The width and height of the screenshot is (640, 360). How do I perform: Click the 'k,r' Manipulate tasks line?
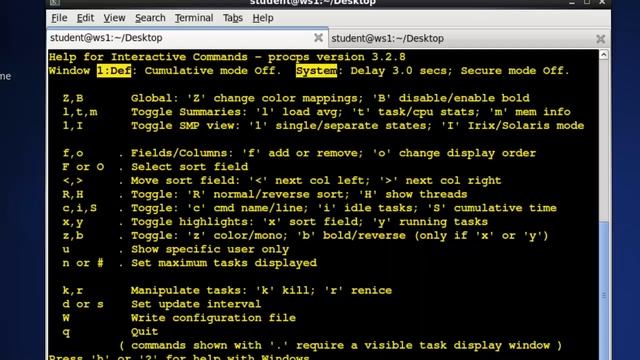[227, 290]
